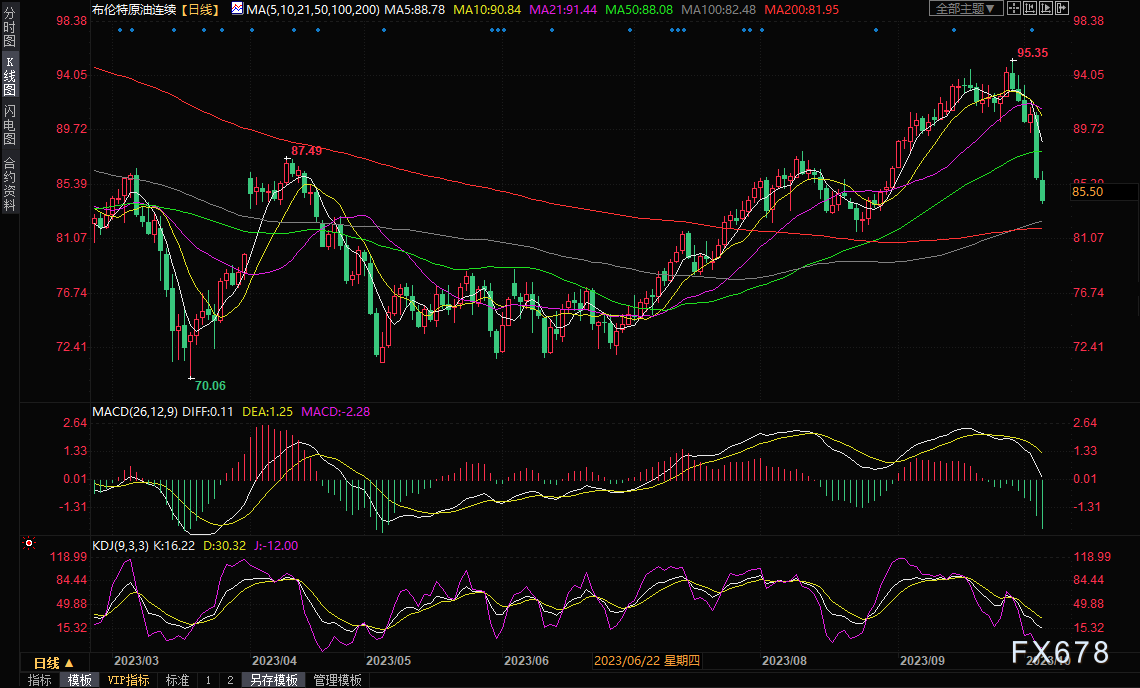Click the DIFF:0.11 value

208,412
